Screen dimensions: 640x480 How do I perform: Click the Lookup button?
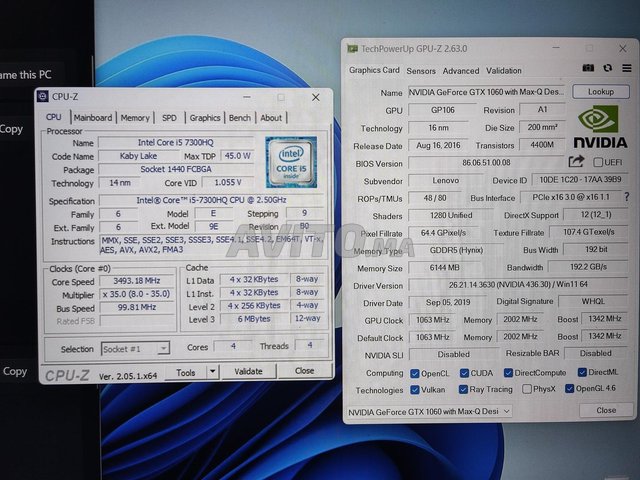pos(600,92)
